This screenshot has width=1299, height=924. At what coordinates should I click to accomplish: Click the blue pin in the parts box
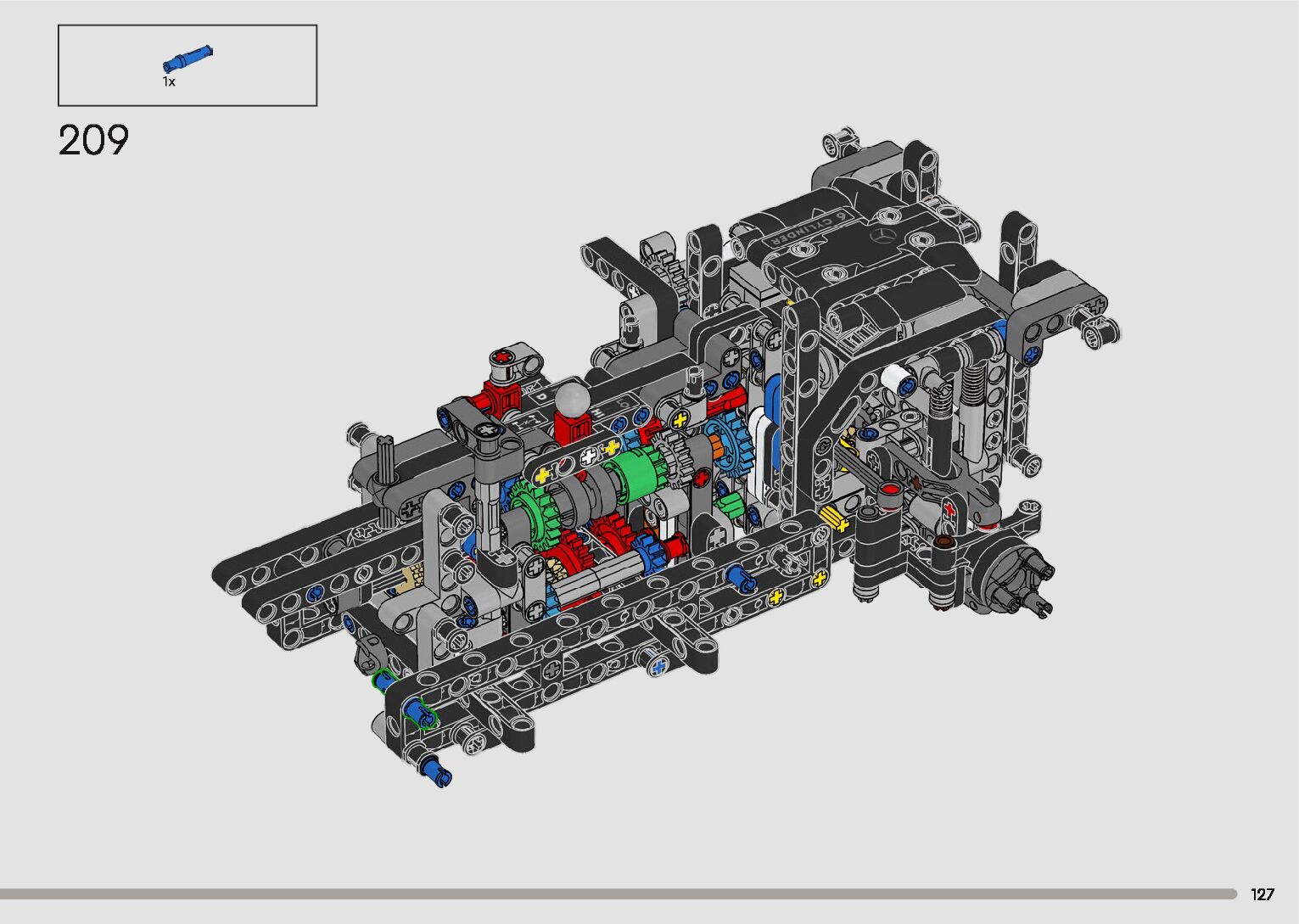(188, 59)
